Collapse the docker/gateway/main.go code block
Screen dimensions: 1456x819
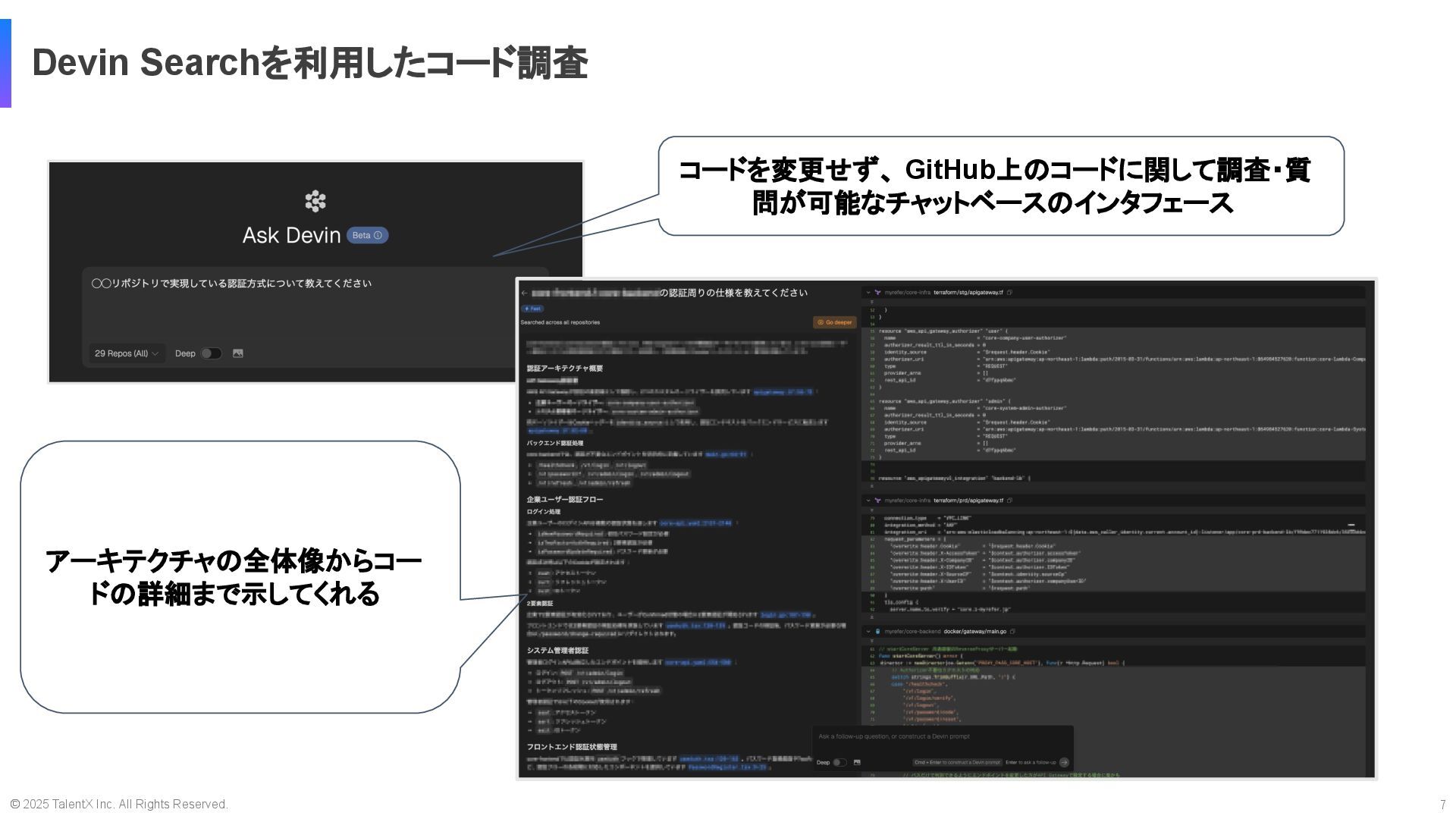868,631
